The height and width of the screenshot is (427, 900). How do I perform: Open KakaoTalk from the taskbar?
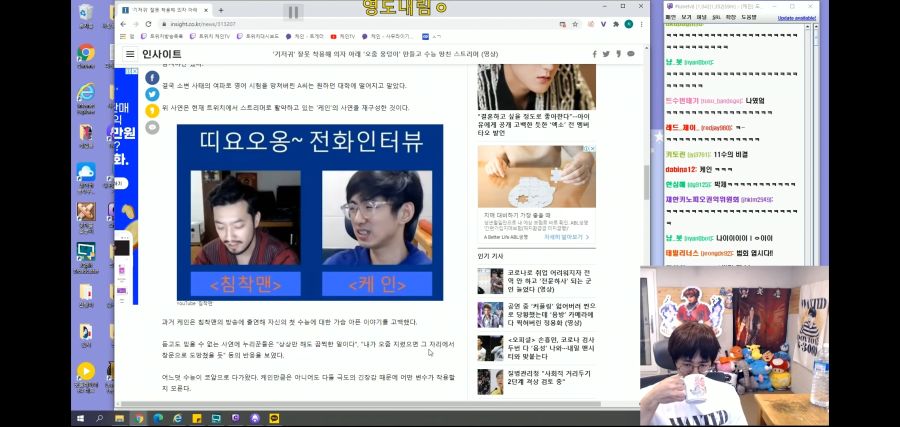point(274,418)
